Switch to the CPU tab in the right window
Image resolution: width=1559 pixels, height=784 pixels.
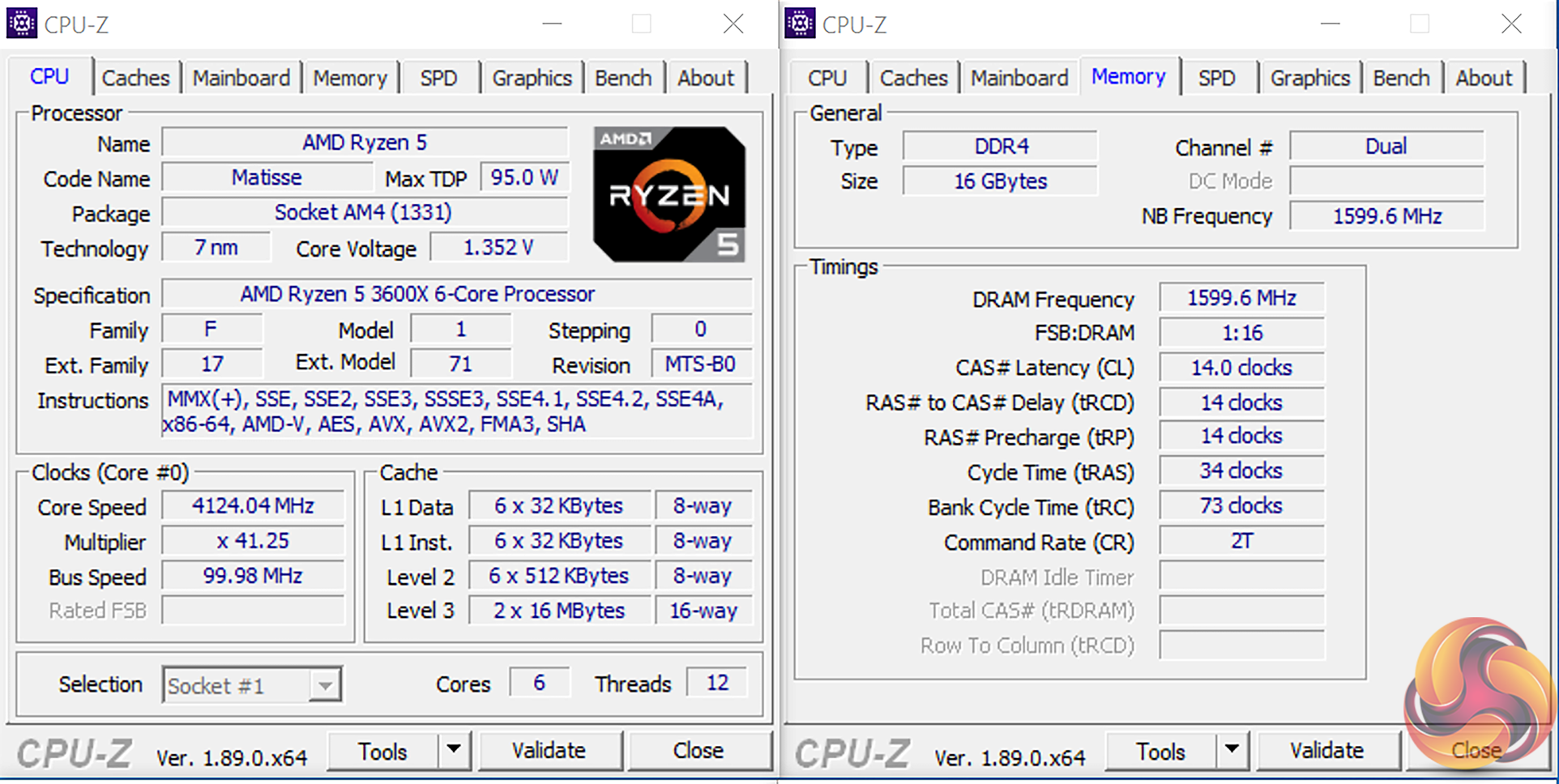(x=827, y=78)
